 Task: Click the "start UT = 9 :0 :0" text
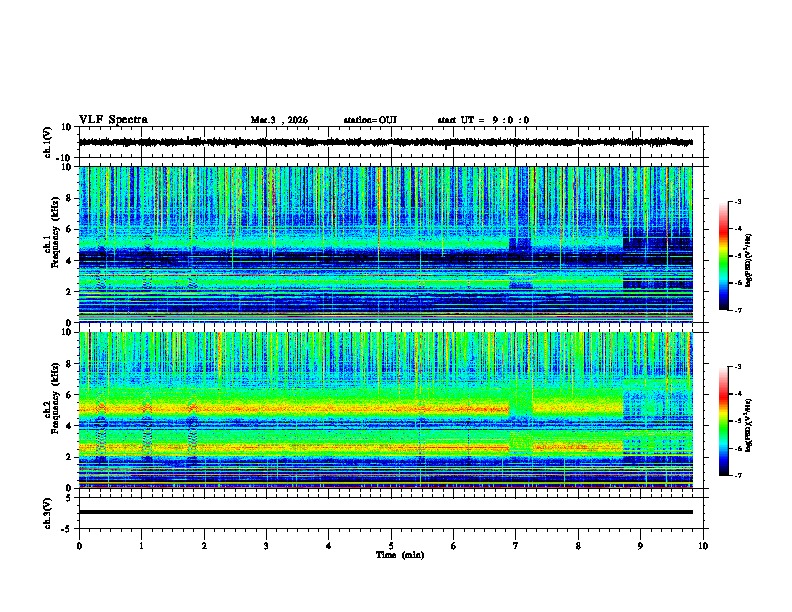pyautogui.click(x=483, y=120)
